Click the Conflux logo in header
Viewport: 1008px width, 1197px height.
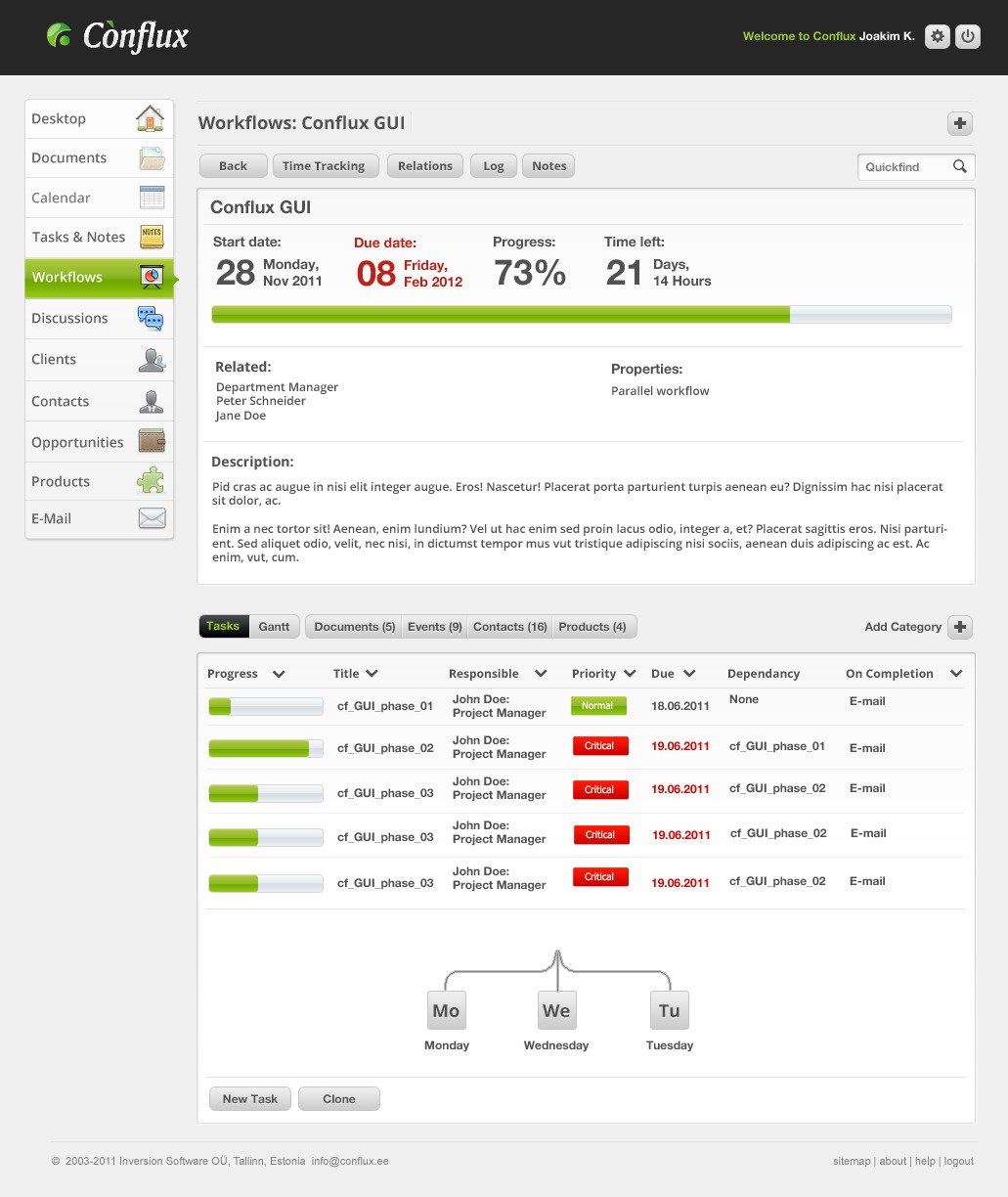coord(117,36)
